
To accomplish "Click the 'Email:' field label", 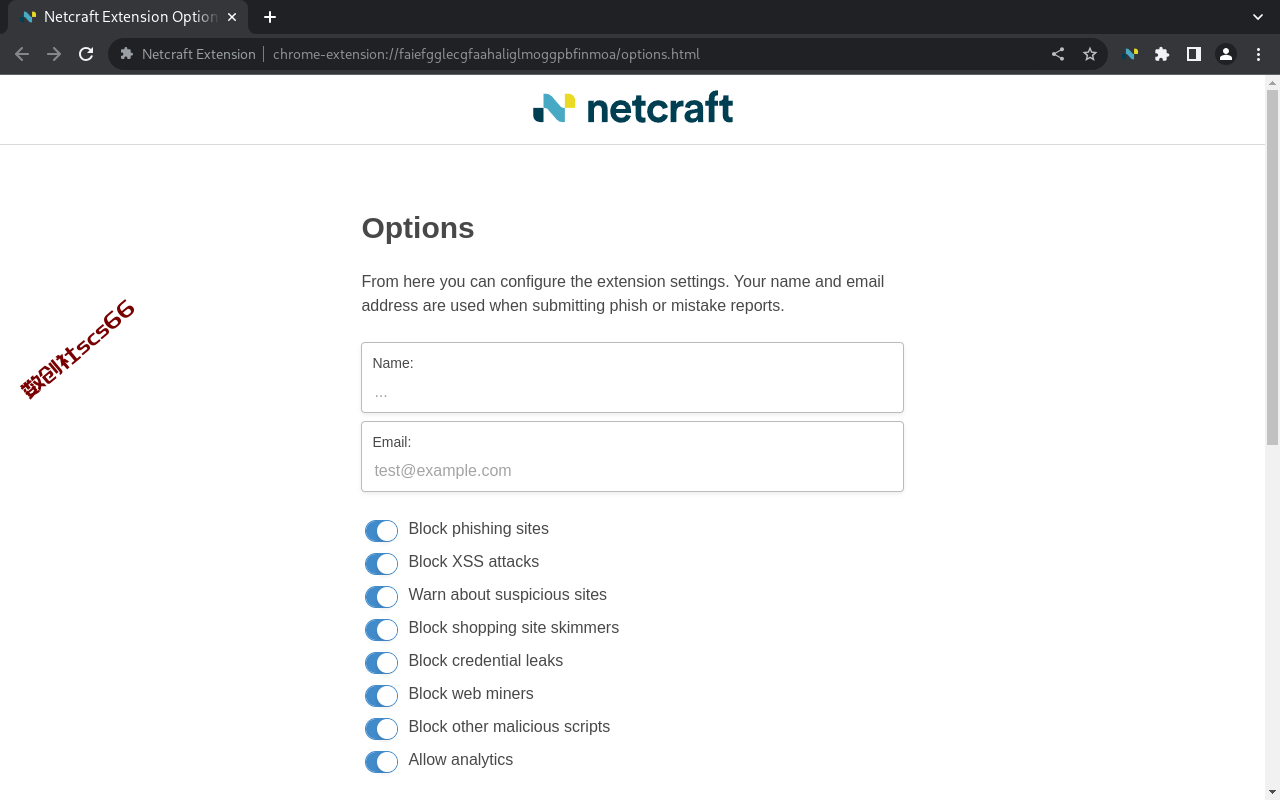I will pyautogui.click(x=391, y=442).
